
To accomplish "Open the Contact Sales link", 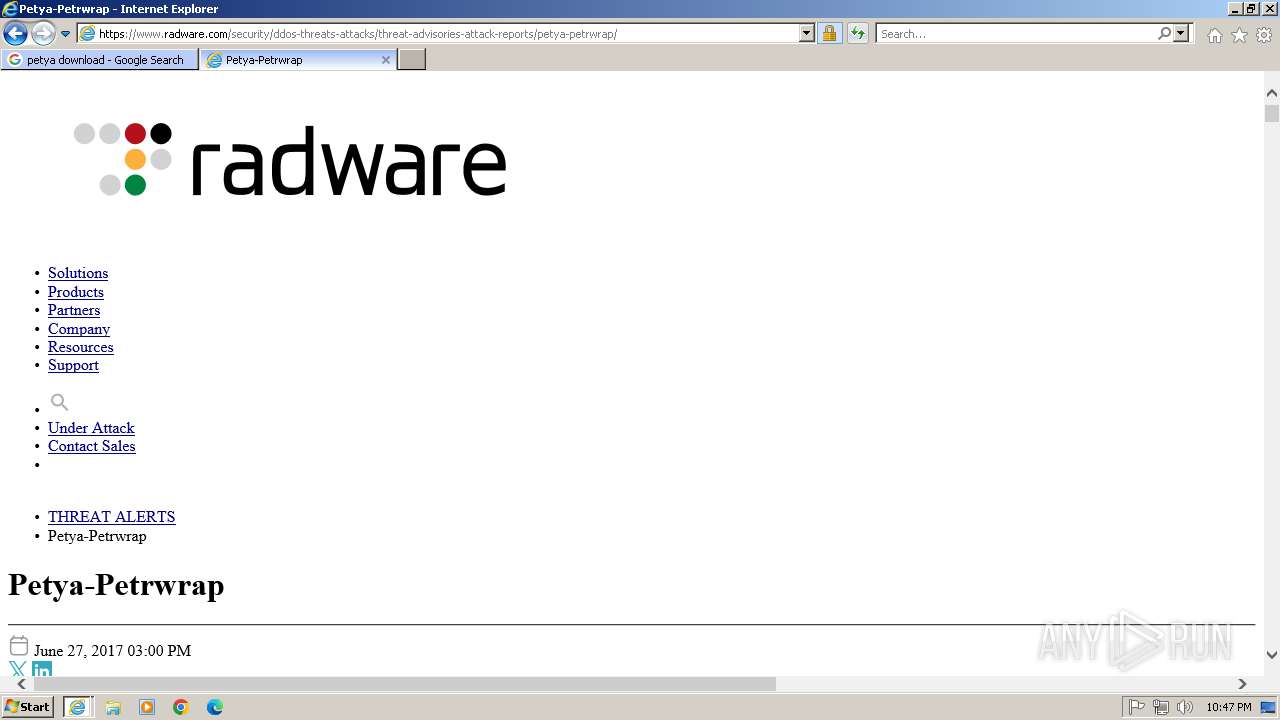I will coord(92,446).
